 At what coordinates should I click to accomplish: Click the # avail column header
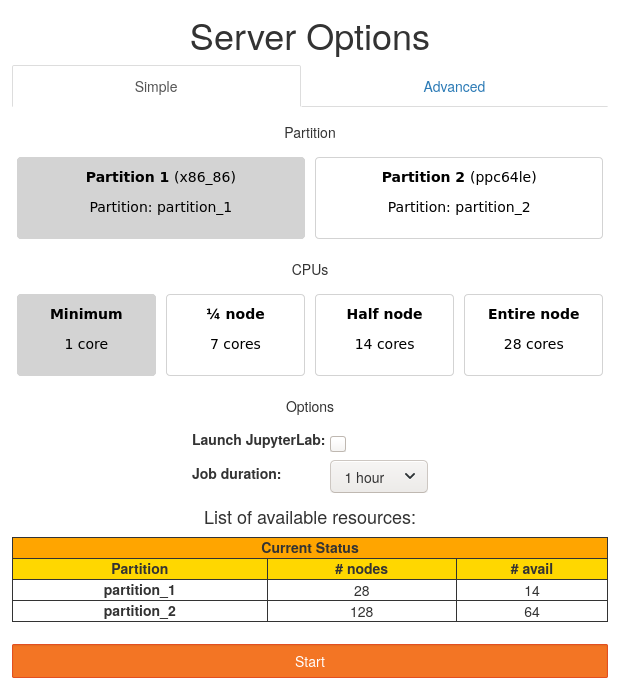point(531,569)
